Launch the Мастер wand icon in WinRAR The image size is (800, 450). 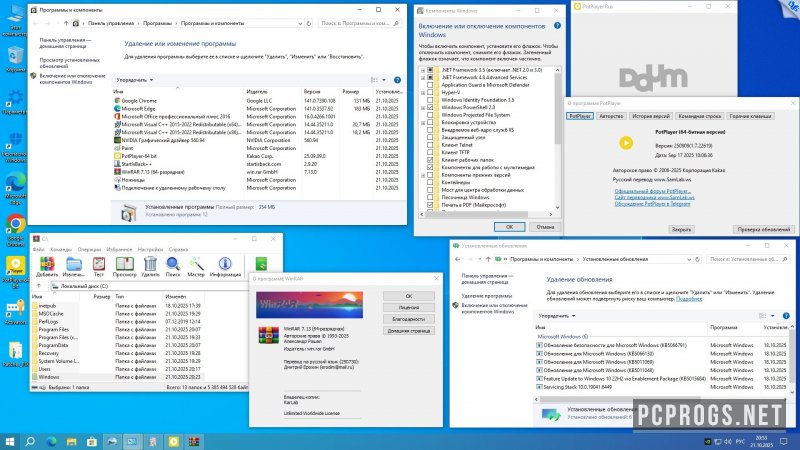click(x=196, y=264)
